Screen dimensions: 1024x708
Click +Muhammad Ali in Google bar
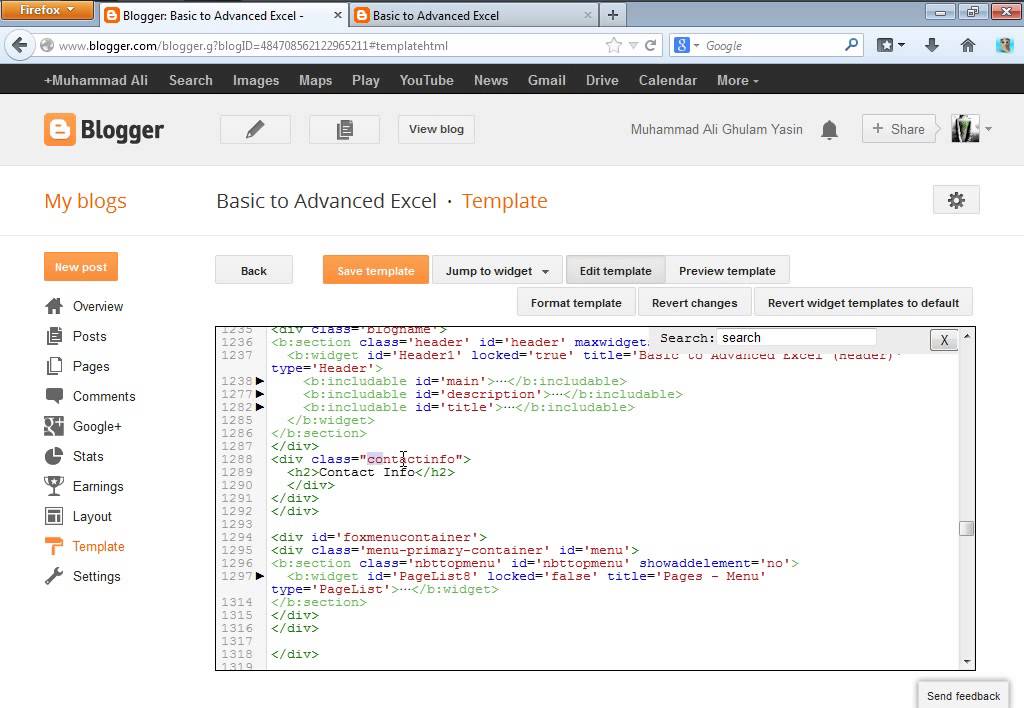click(96, 80)
